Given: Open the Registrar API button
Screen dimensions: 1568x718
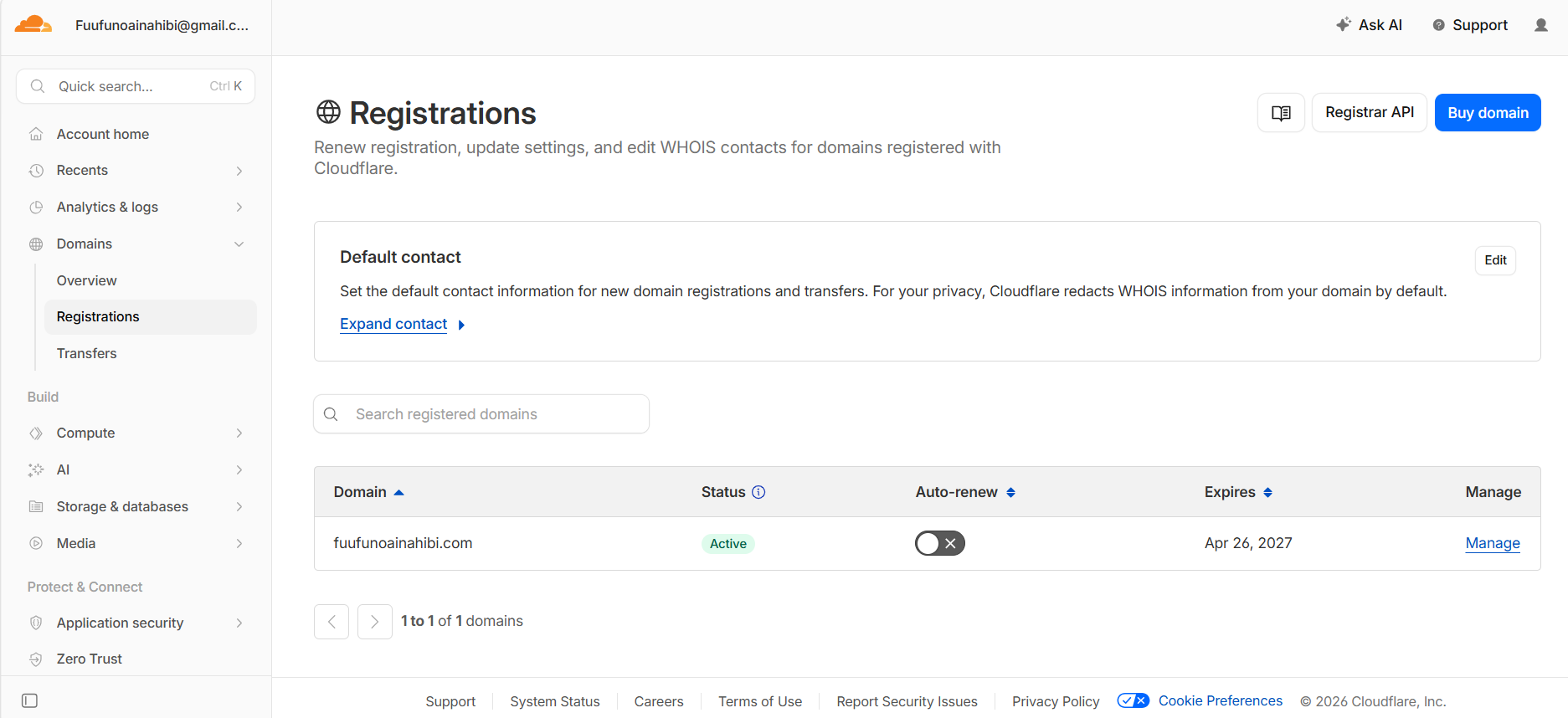Looking at the screenshot, I should pyautogui.click(x=1370, y=113).
